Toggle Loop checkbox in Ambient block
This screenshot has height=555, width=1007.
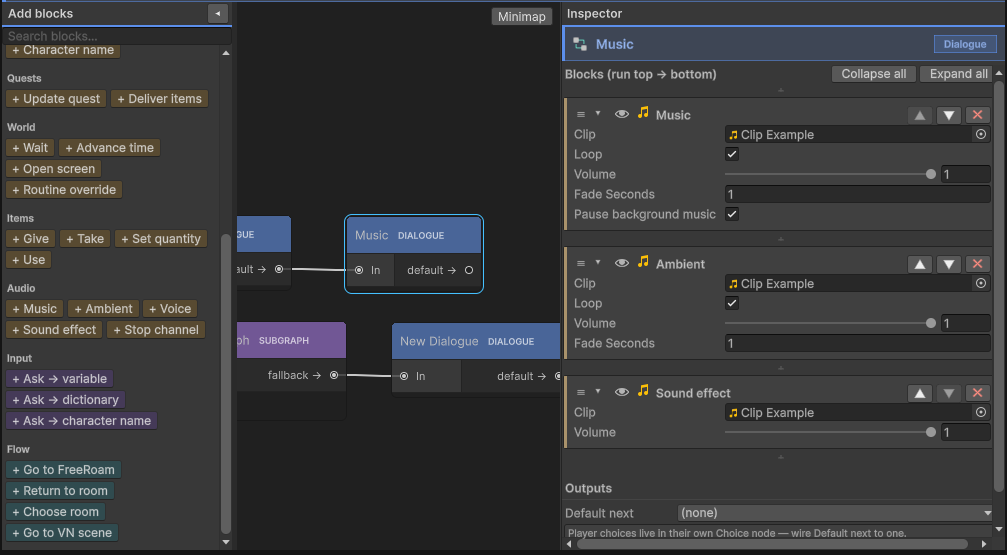point(731,303)
